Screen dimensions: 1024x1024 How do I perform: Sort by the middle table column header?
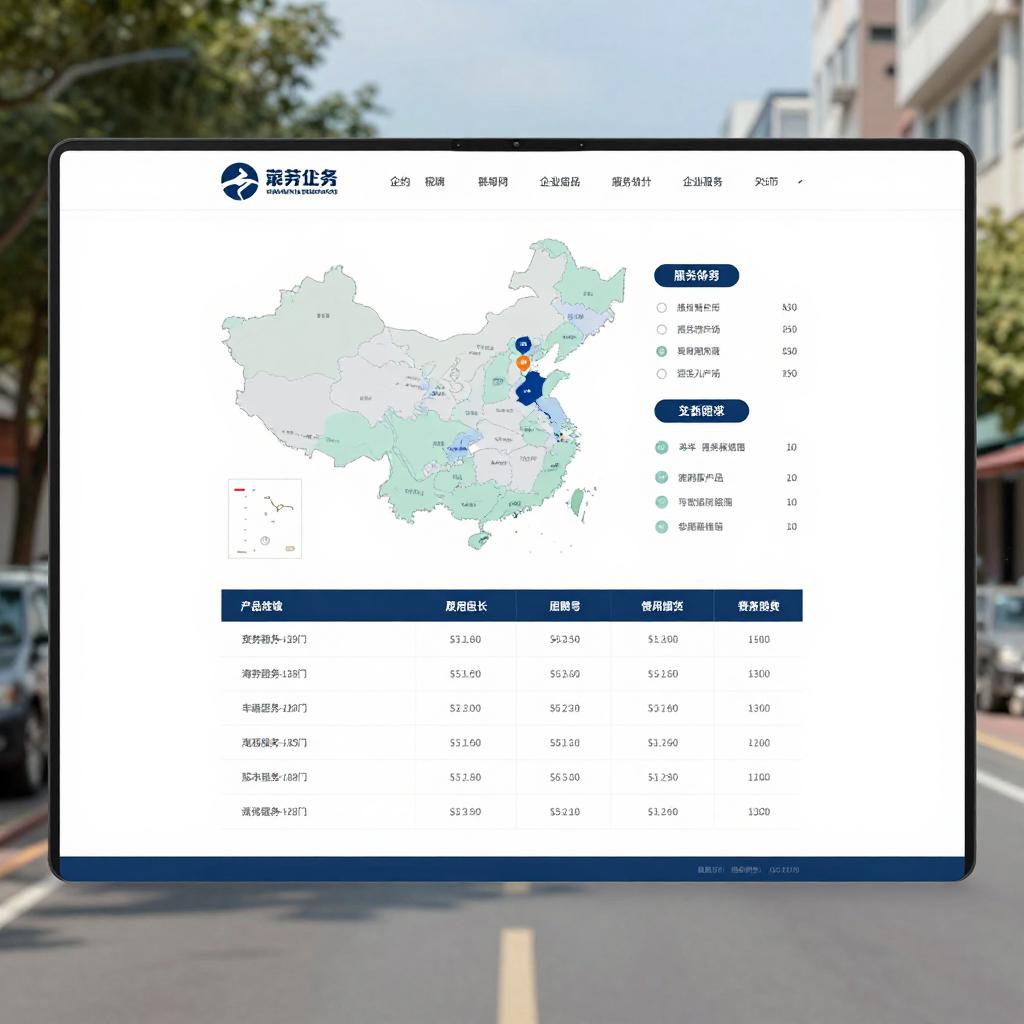coord(564,606)
